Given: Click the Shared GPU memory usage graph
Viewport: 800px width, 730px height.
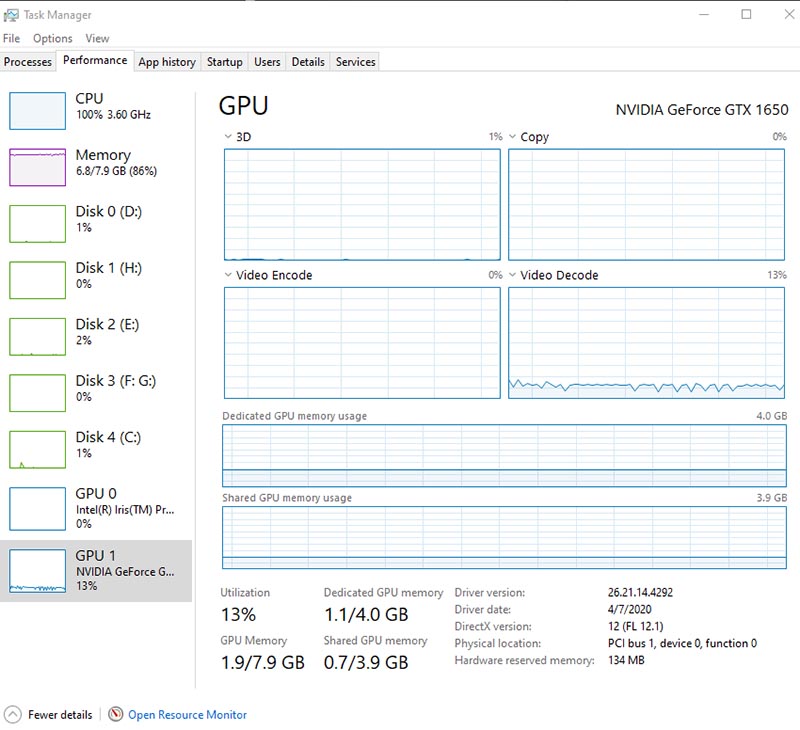Looking at the screenshot, I should (504, 537).
